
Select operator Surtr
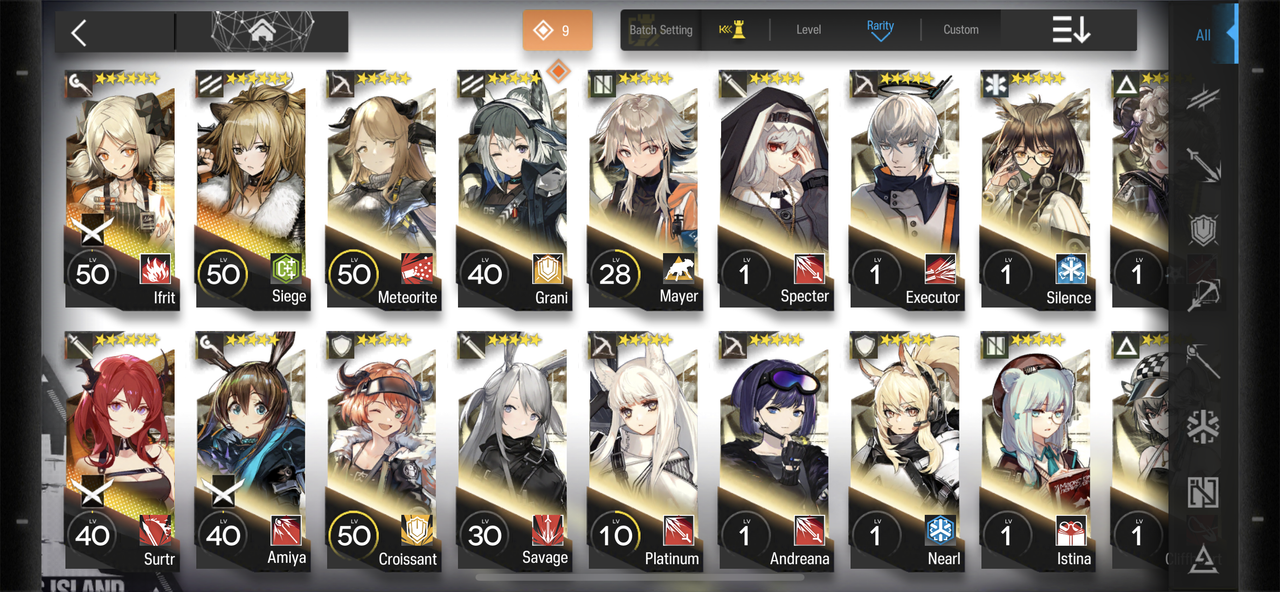click(120, 452)
